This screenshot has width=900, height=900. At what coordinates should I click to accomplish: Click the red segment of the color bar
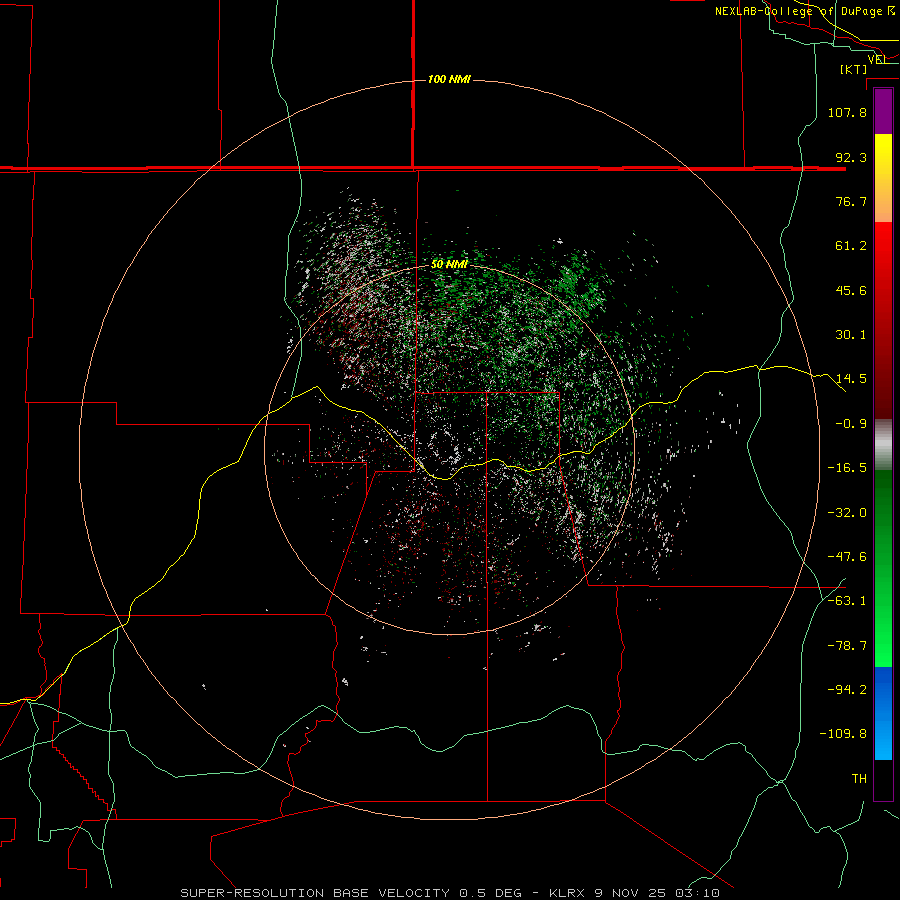click(883, 320)
